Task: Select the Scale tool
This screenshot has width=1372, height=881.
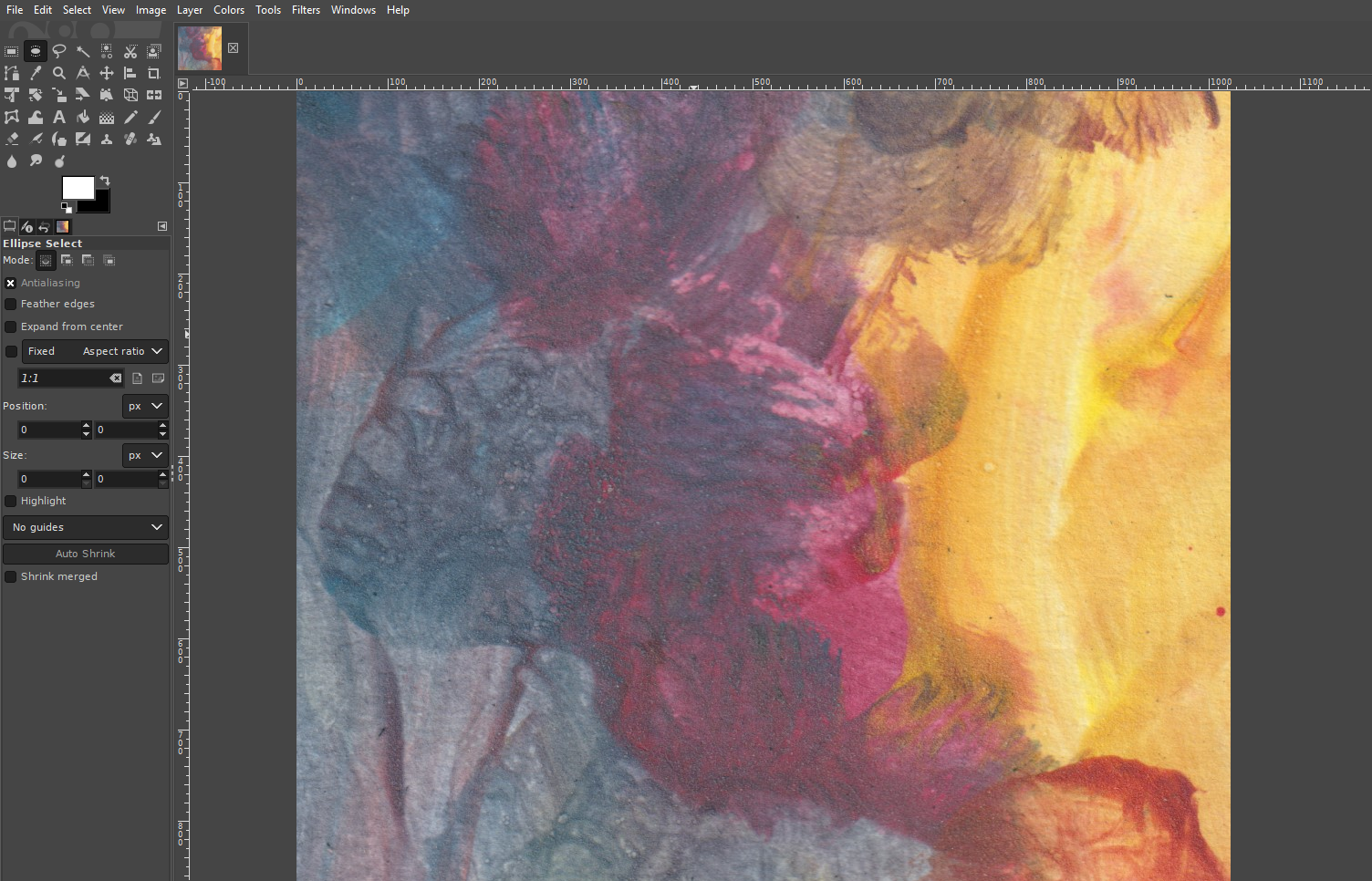Action: click(x=59, y=95)
